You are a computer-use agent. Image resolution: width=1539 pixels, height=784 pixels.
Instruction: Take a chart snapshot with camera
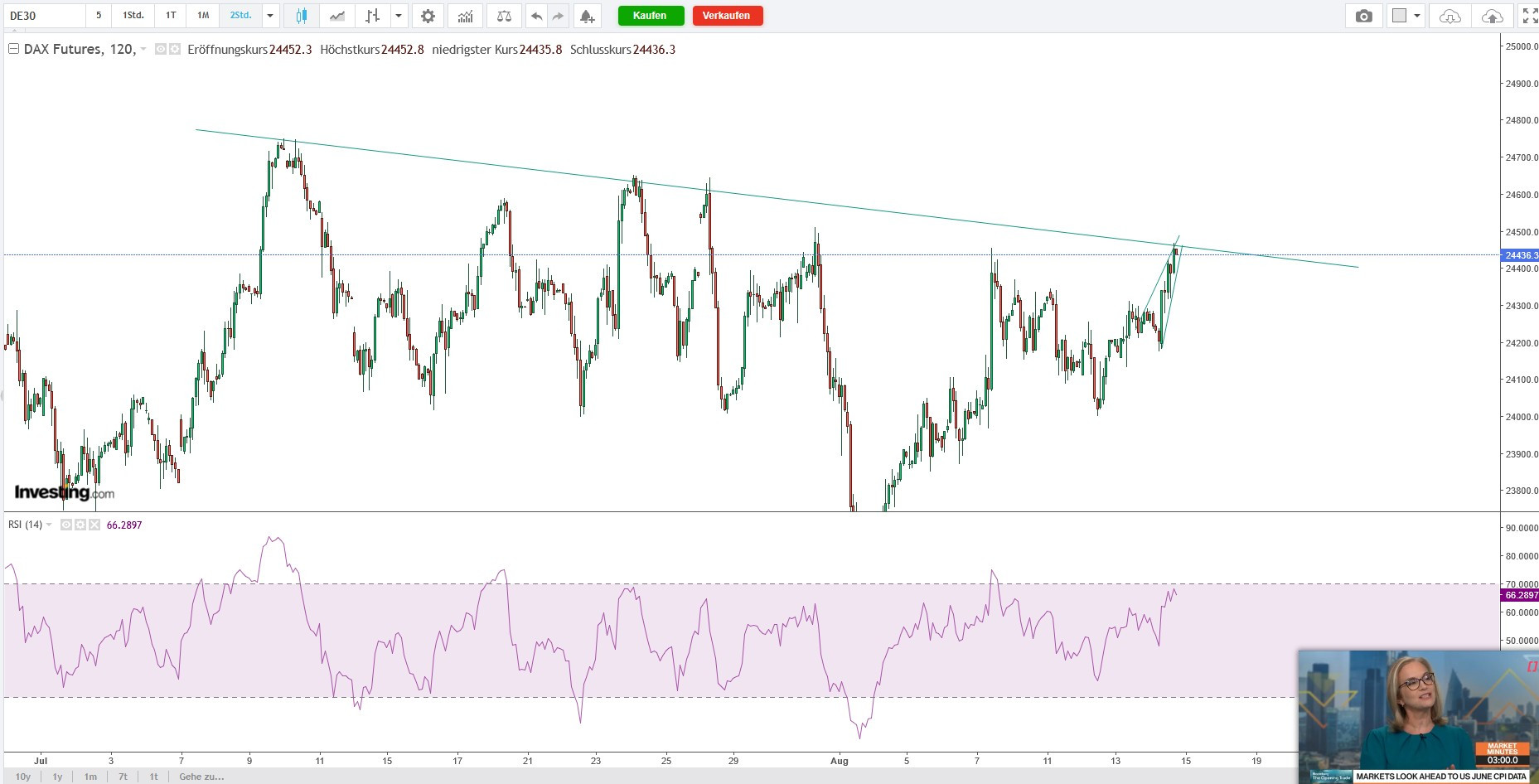coord(1363,16)
